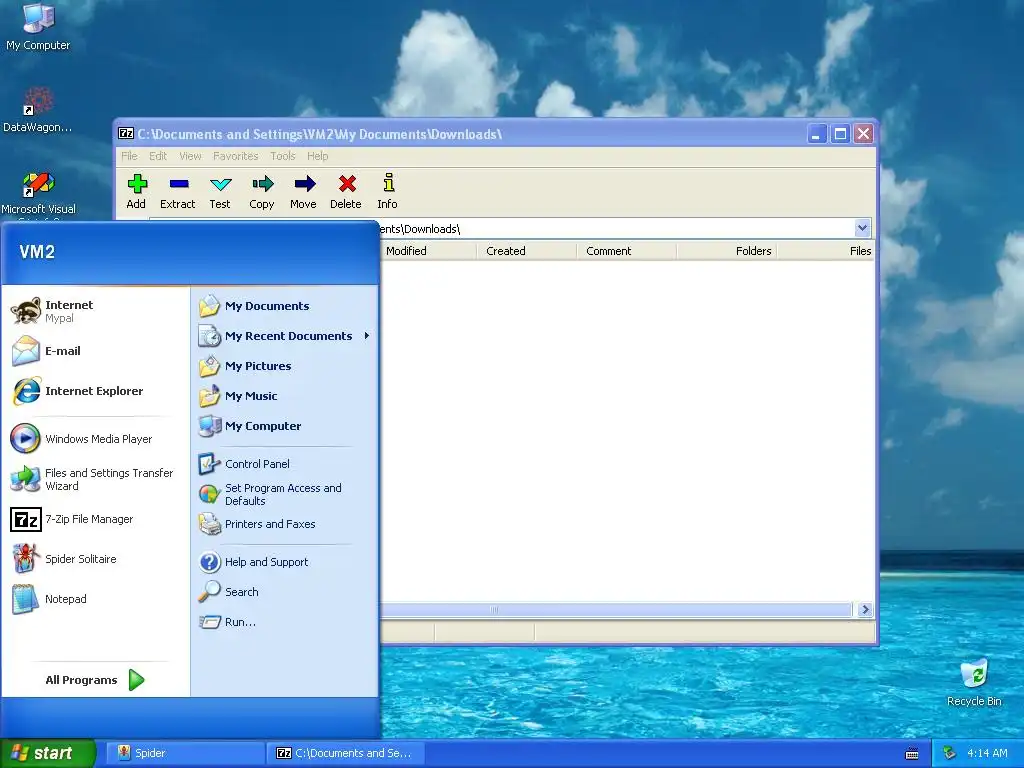The image size is (1024, 768).
Task: Open the Favorites menu in 7-Zip
Action: click(x=235, y=156)
